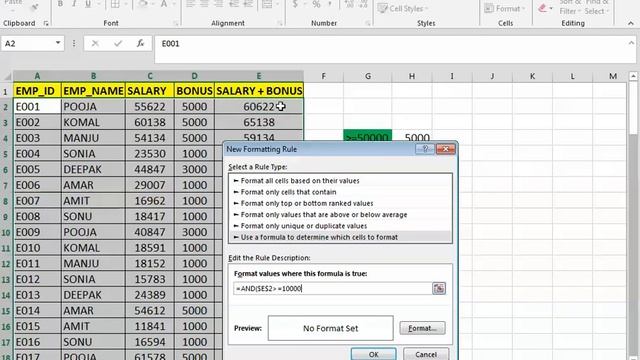Click OK in New Formatting Rule dialog
Viewport: 640px width, 360px height.
click(x=373, y=354)
